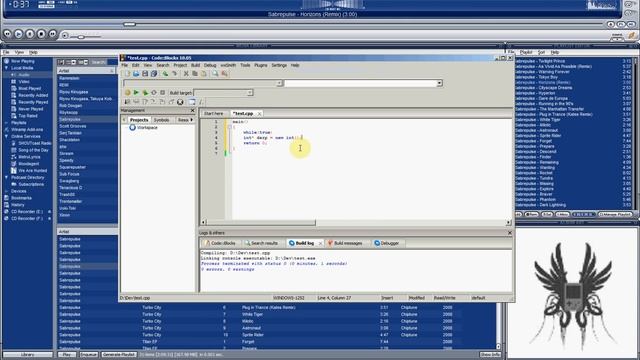Switch to the Start here editor tab
The image size is (640, 360).
[213, 113]
